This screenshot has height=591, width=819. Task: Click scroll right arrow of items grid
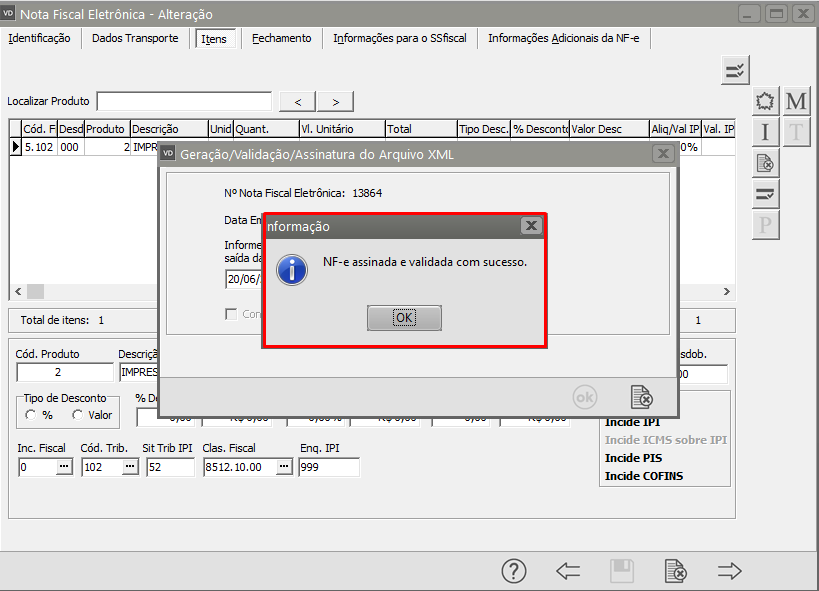click(x=727, y=292)
